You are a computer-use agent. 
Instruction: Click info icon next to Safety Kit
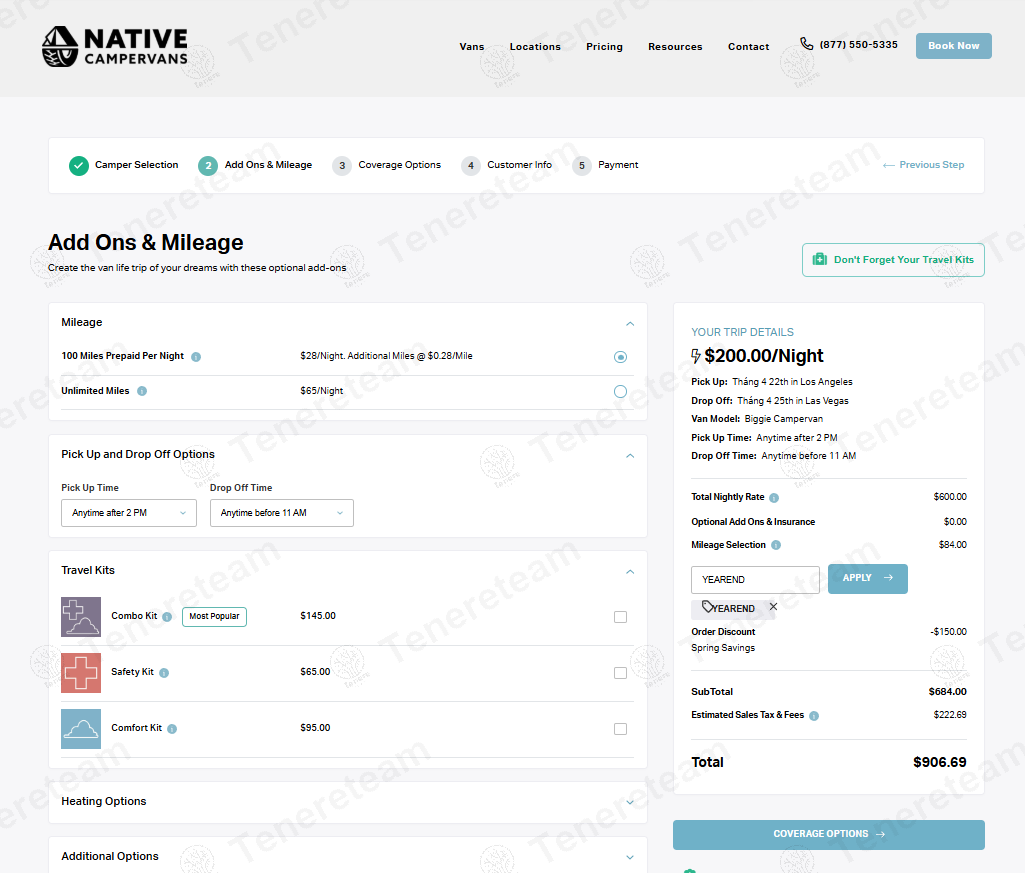(164, 673)
